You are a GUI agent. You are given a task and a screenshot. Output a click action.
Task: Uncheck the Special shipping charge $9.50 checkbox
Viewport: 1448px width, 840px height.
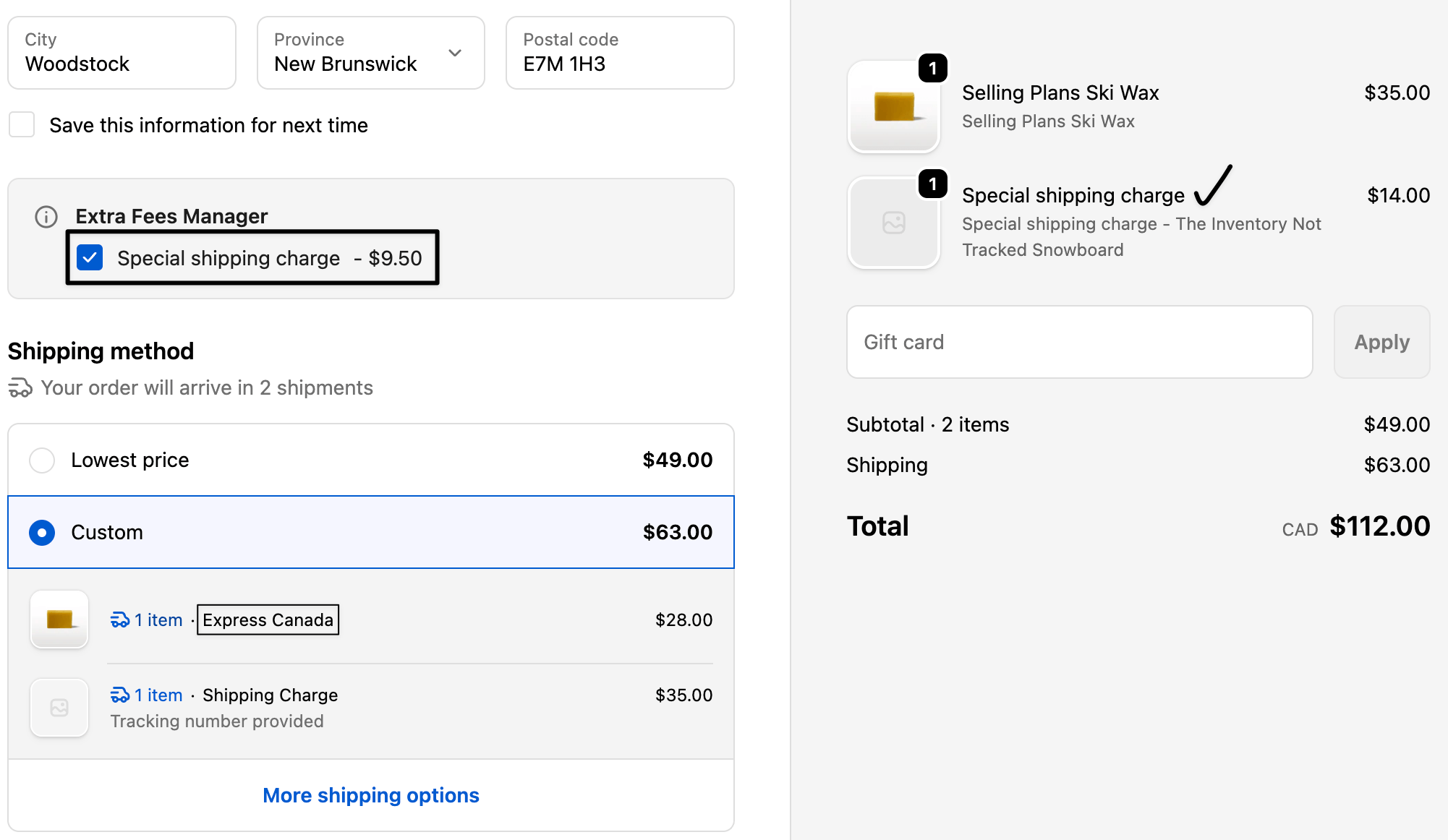[x=90, y=257]
